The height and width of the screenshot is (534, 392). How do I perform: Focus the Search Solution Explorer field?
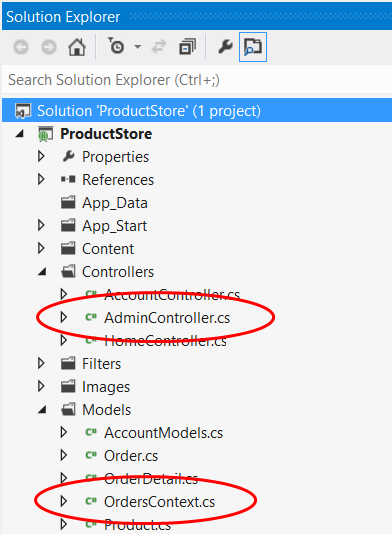tap(197, 80)
